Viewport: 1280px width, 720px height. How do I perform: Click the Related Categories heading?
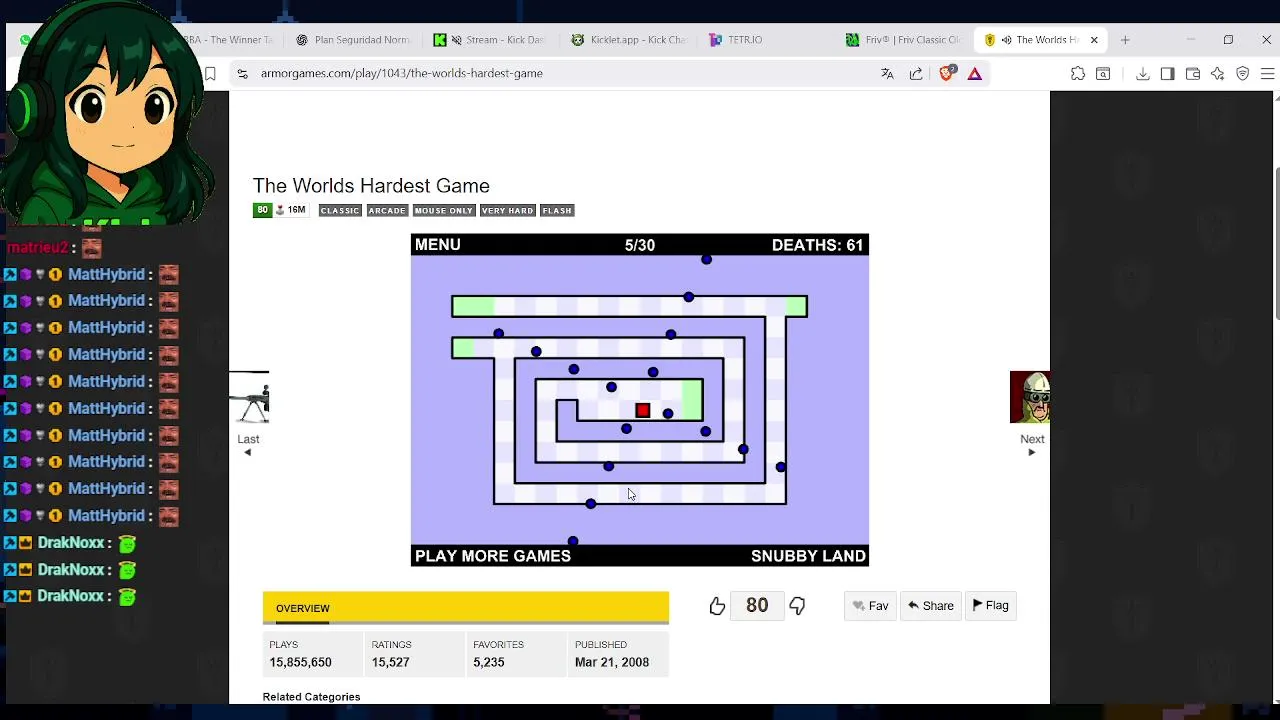click(311, 697)
